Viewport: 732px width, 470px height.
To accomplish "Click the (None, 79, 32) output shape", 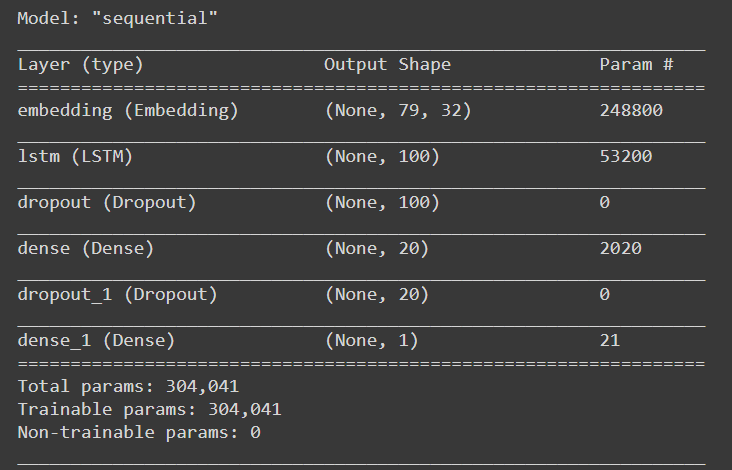I will coord(397,111).
